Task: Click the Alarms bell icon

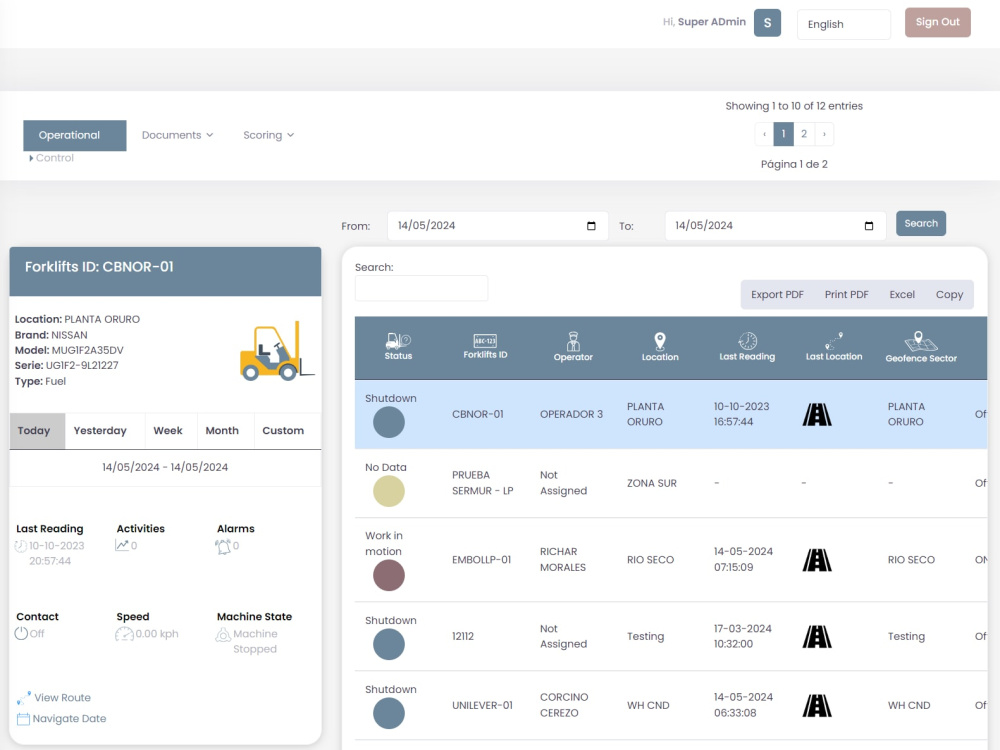Action: point(223,547)
